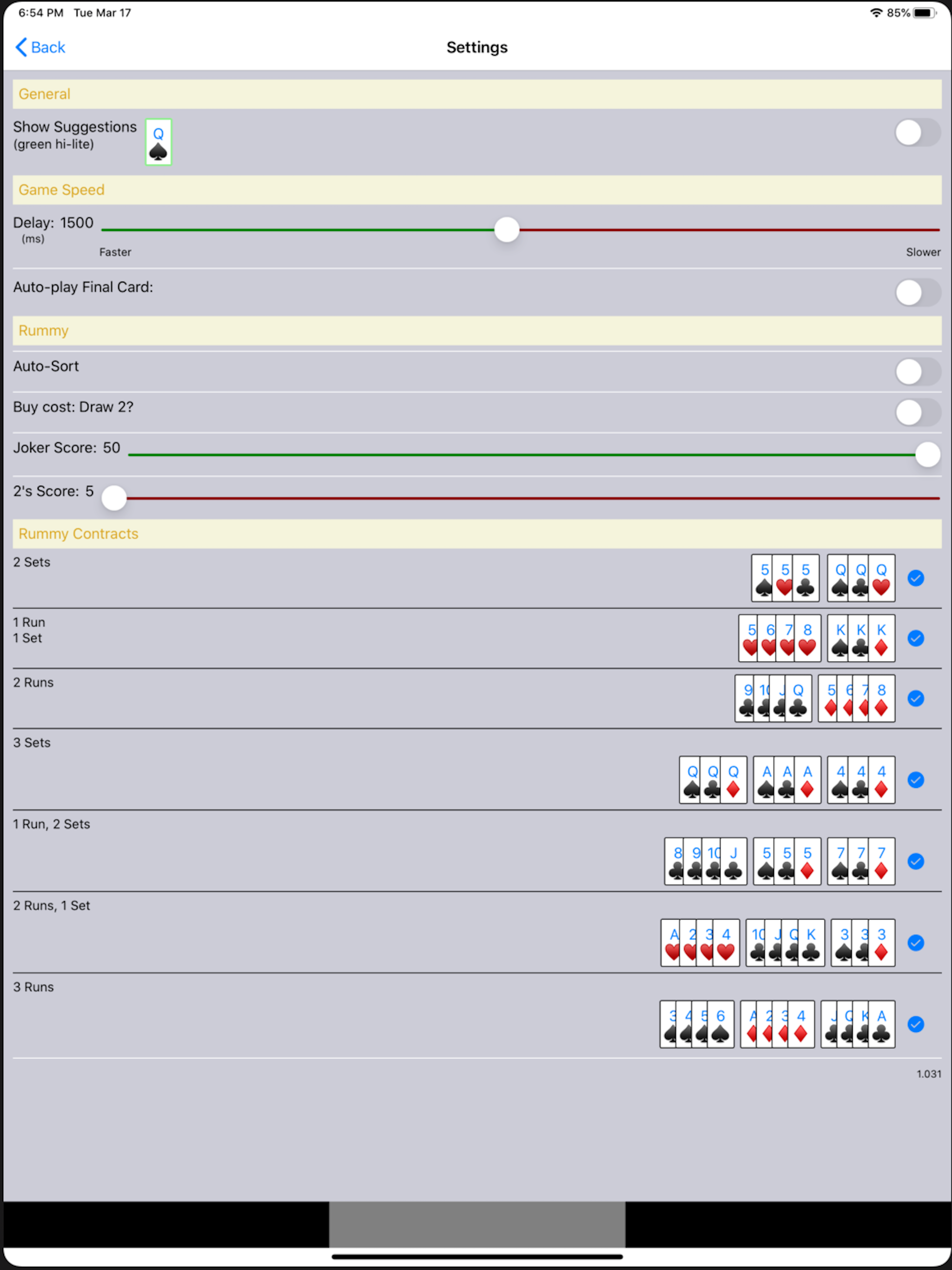
Task: Tap the 3 Runs contract label
Action: point(33,987)
